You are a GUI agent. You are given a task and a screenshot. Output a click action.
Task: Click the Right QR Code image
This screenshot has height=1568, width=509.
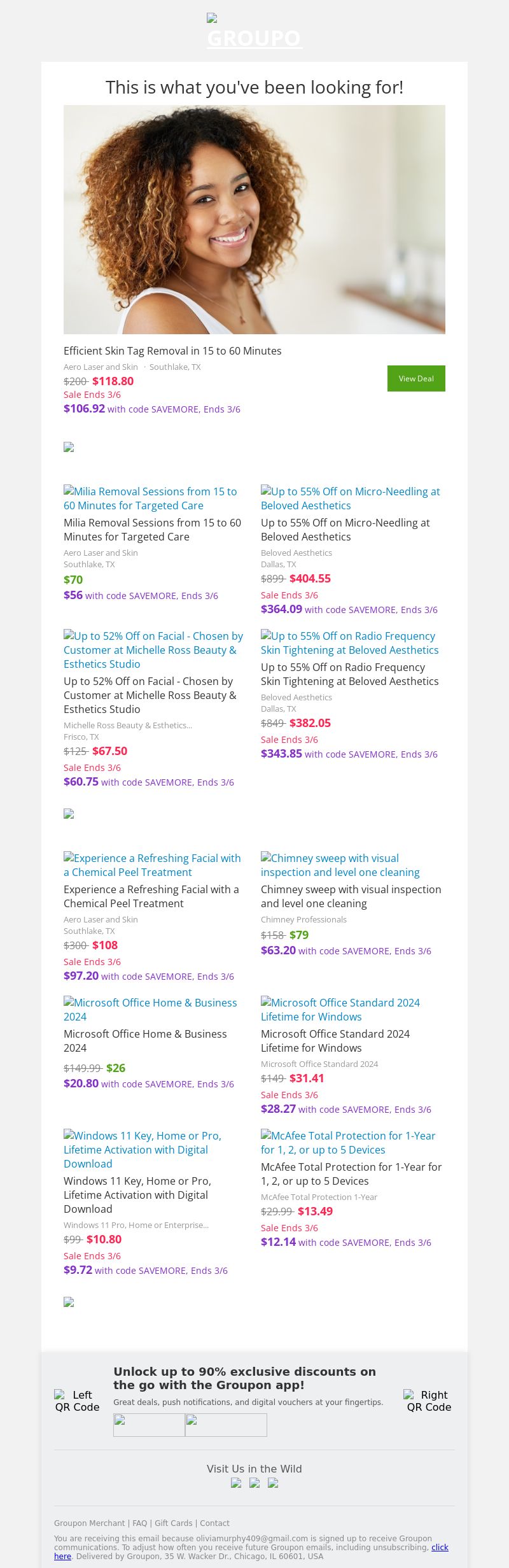pyautogui.click(x=429, y=1401)
